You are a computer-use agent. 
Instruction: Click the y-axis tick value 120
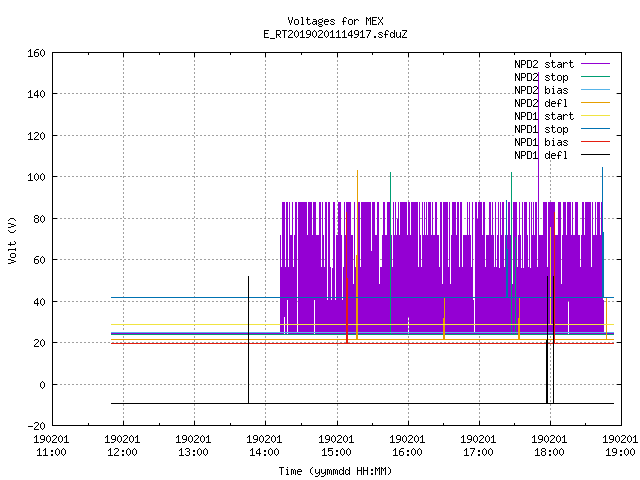[36, 136]
